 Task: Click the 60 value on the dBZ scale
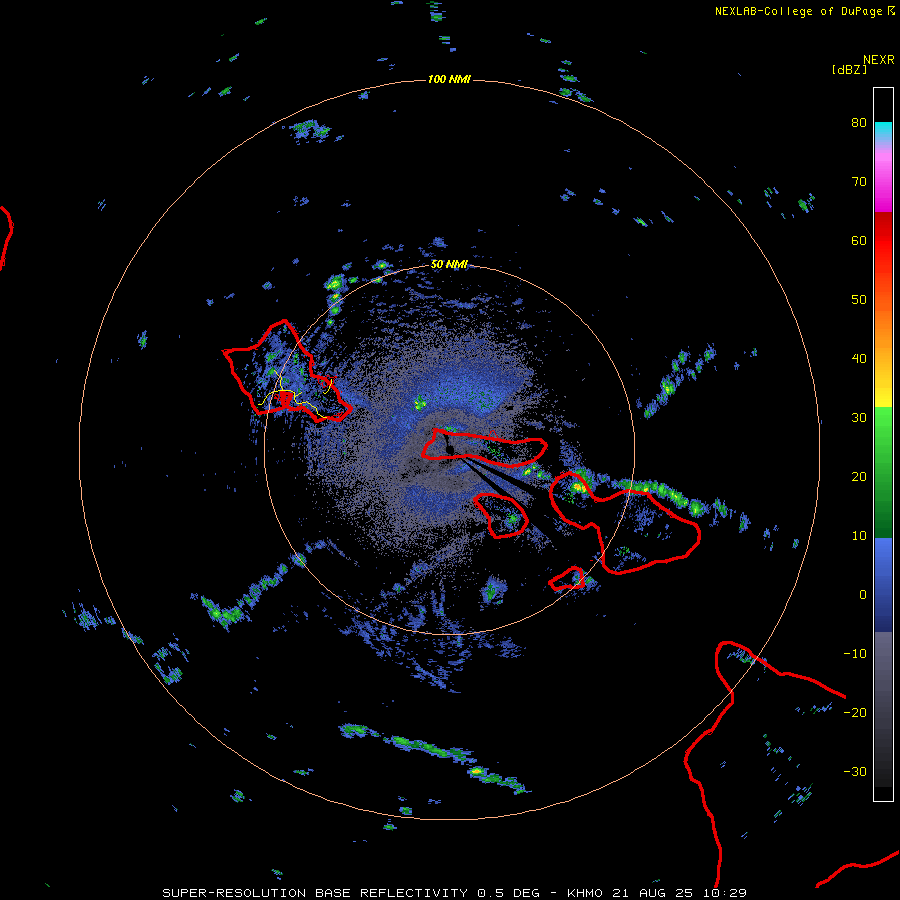click(859, 240)
